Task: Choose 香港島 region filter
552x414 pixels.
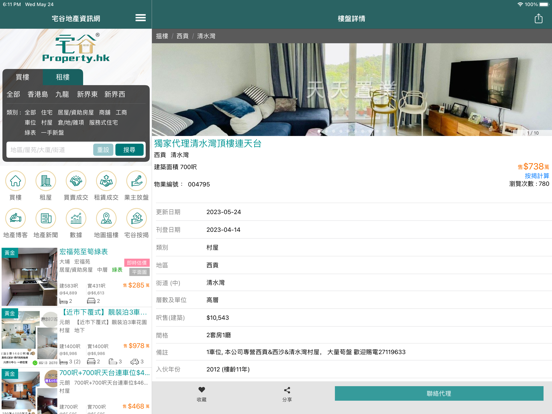Action: [38, 94]
